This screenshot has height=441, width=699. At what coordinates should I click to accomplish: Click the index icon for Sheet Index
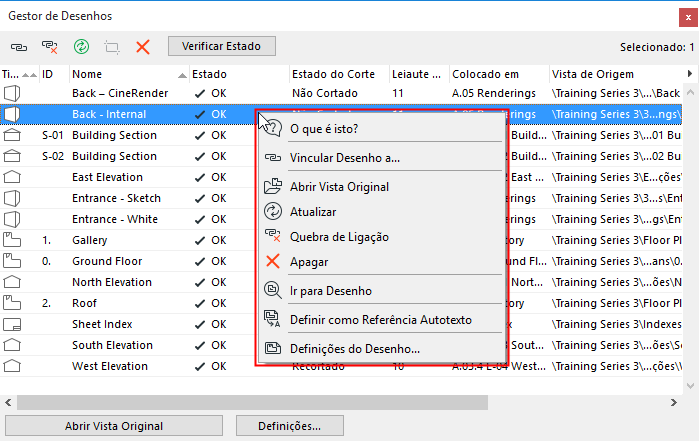click(12, 324)
